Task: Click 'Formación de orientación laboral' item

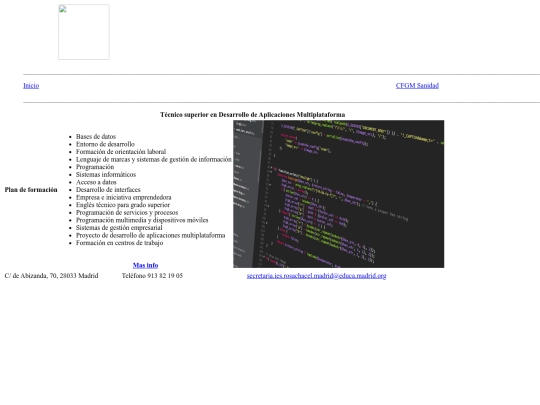Action: point(121,152)
